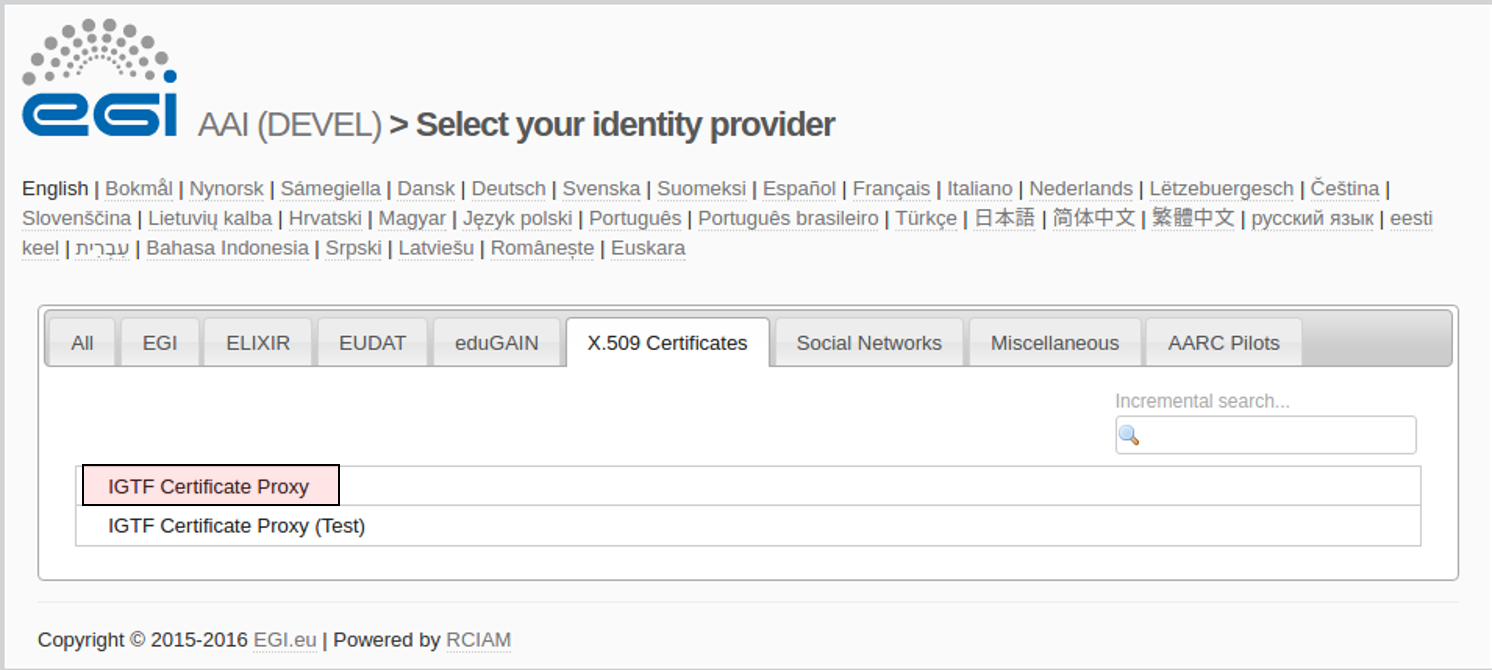
Task: Switch language to Nynorsk
Action: [227, 188]
